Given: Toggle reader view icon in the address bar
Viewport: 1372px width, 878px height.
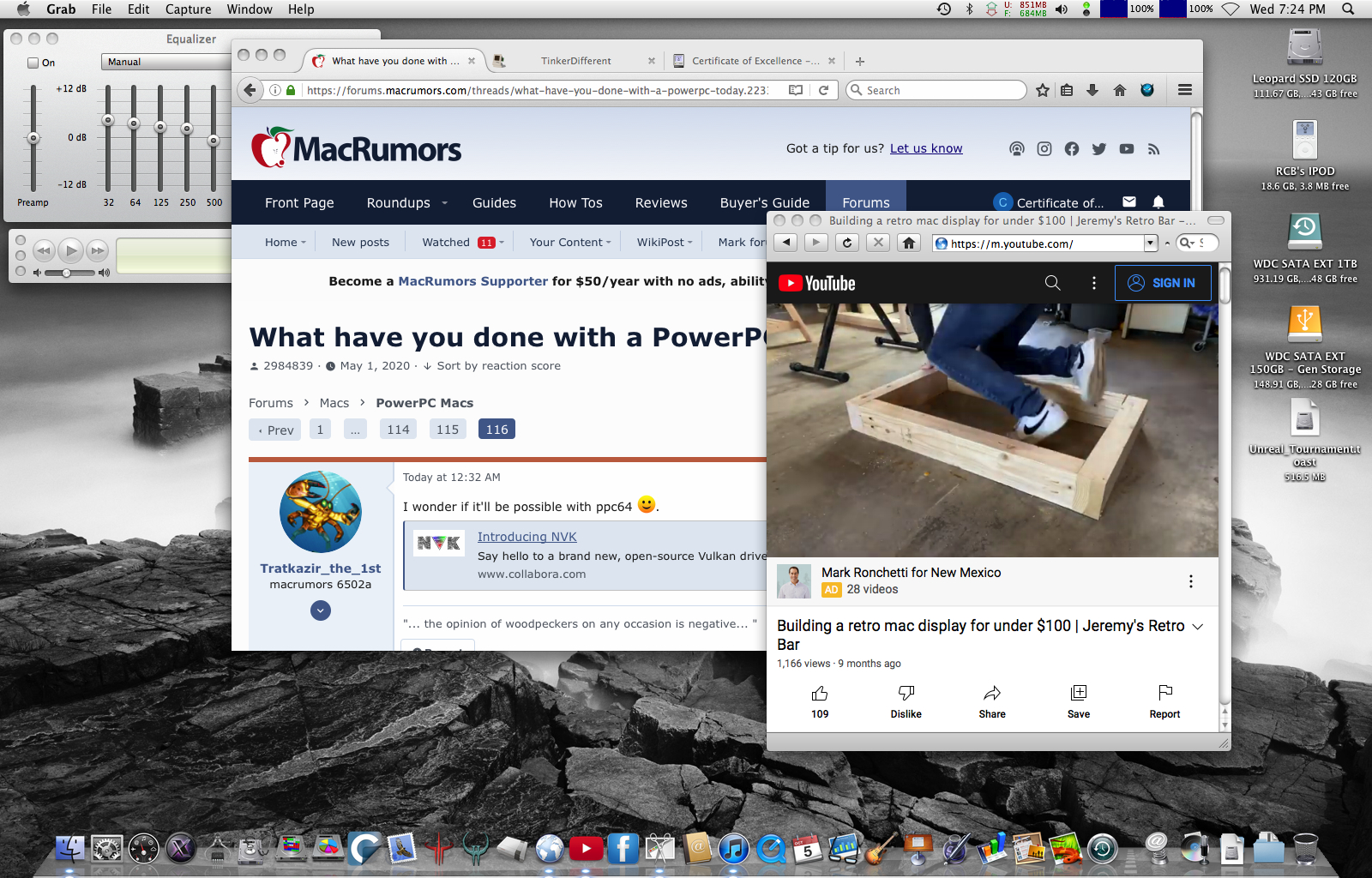Looking at the screenshot, I should tap(796, 90).
